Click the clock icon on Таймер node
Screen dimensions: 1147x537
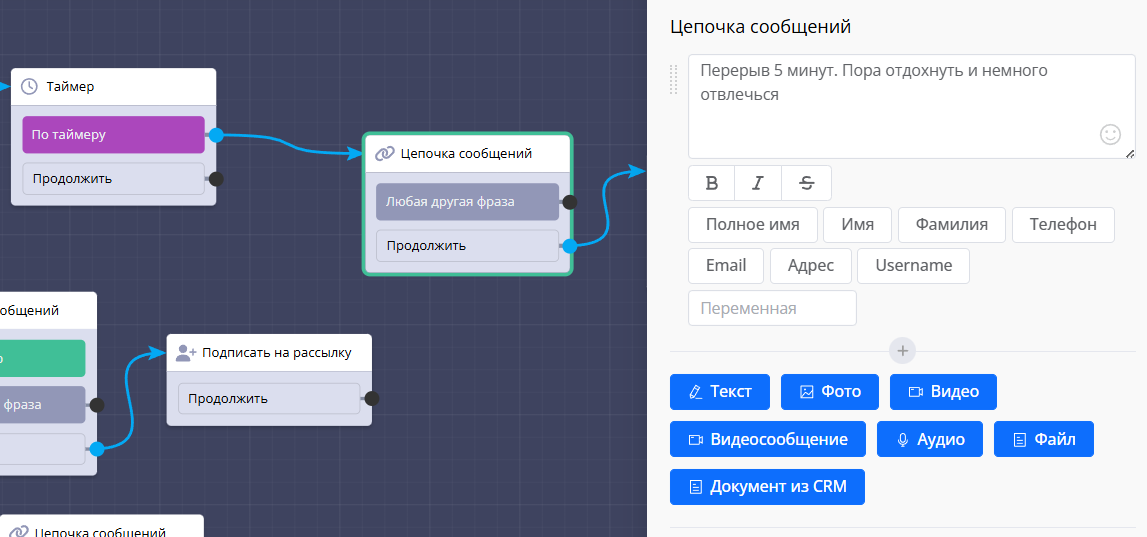[29, 87]
